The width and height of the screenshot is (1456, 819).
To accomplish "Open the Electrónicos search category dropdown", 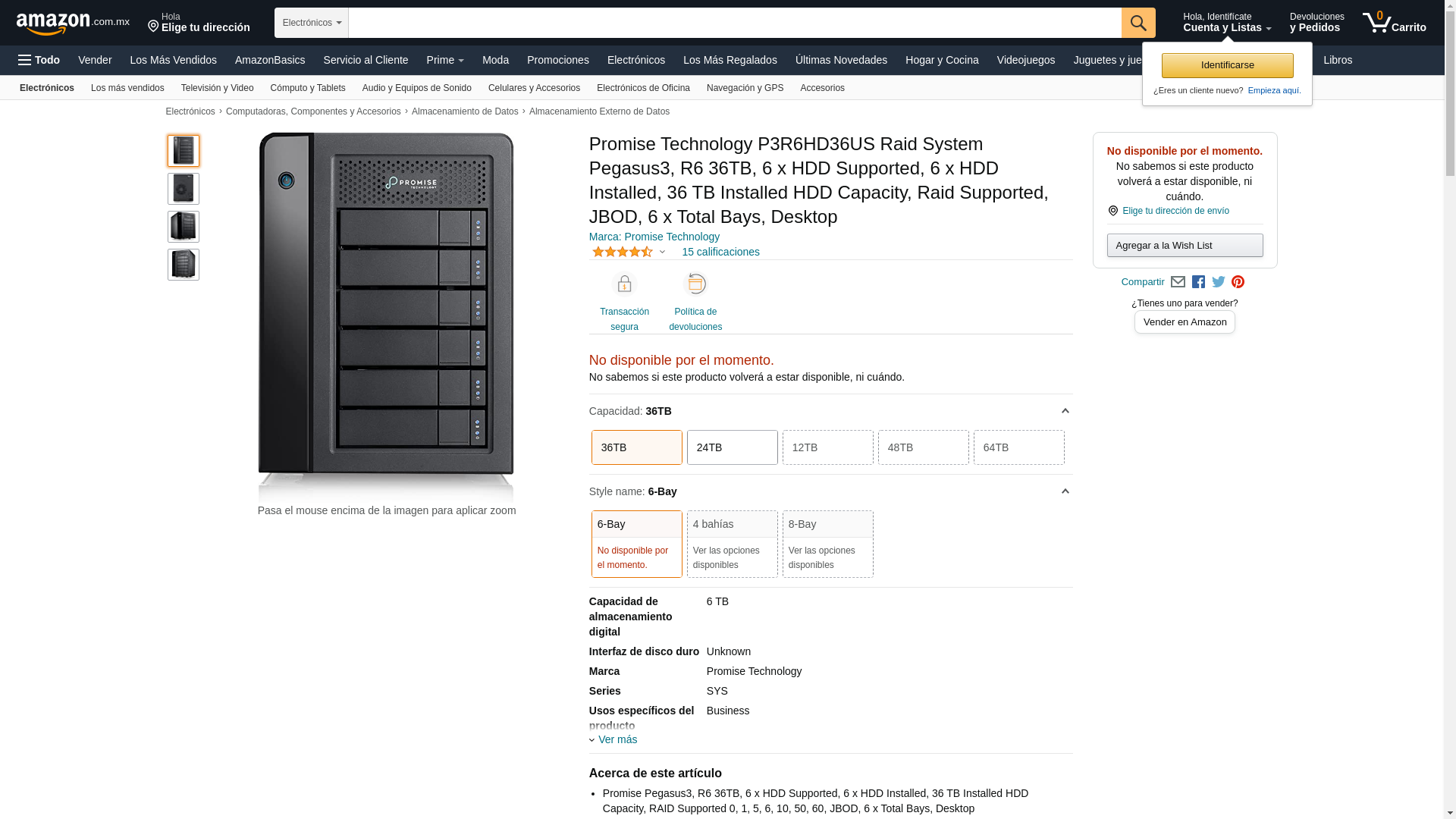I will click(312, 23).
